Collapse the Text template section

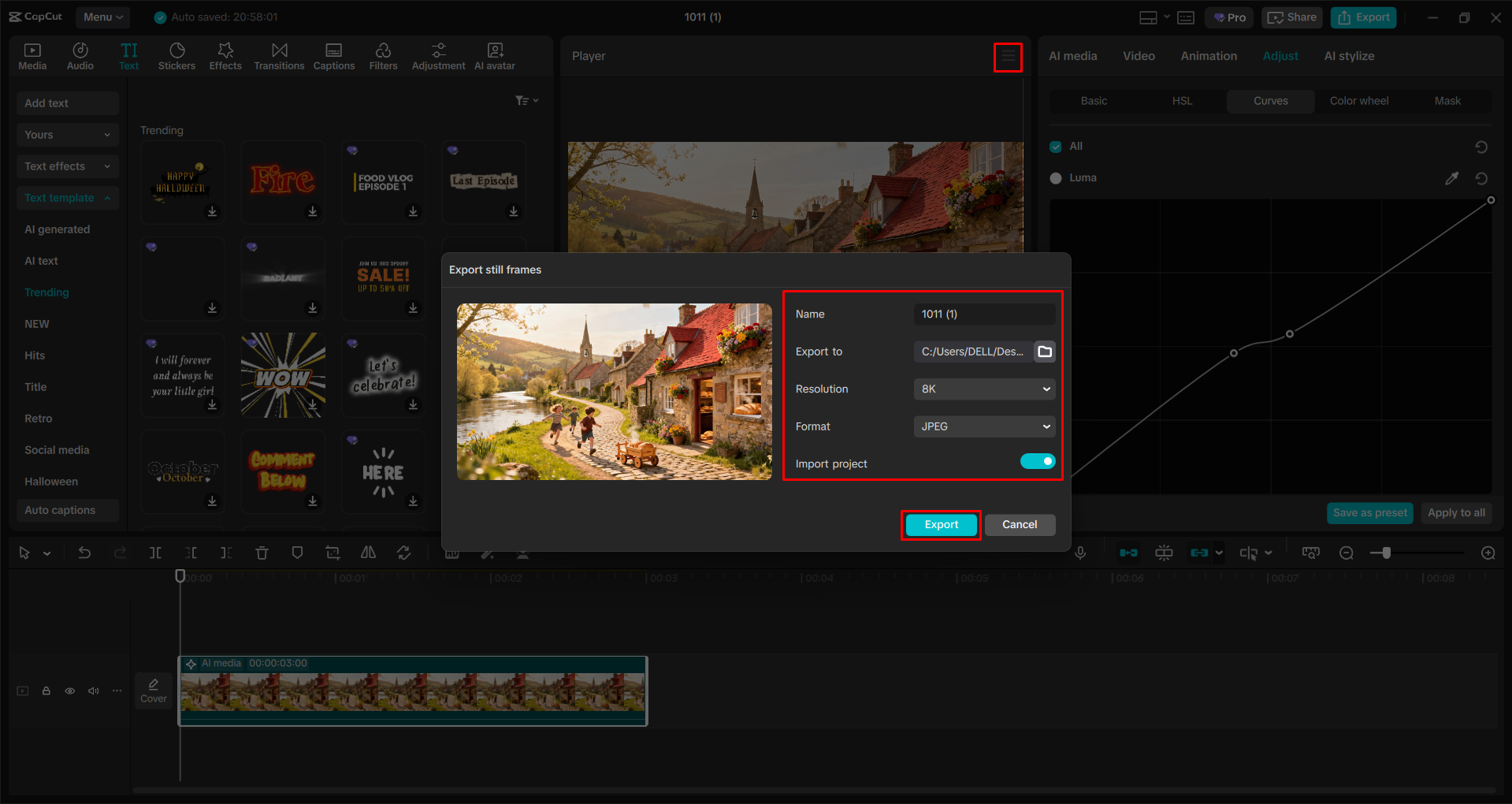click(108, 198)
